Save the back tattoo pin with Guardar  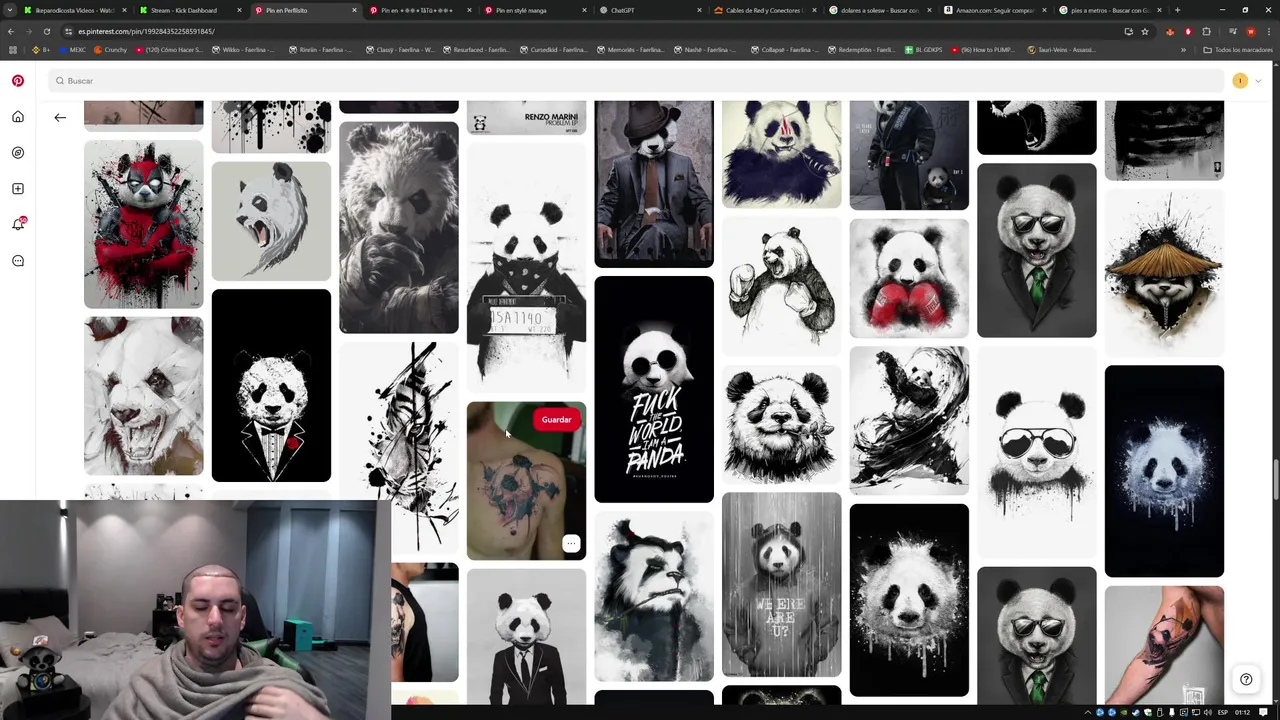(x=556, y=420)
